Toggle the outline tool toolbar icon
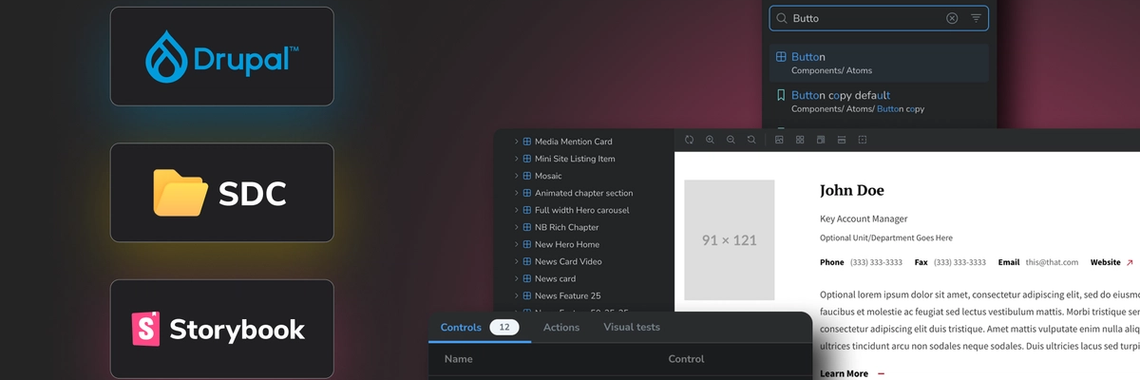This screenshot has height=380, width=1140. (863, 140)
